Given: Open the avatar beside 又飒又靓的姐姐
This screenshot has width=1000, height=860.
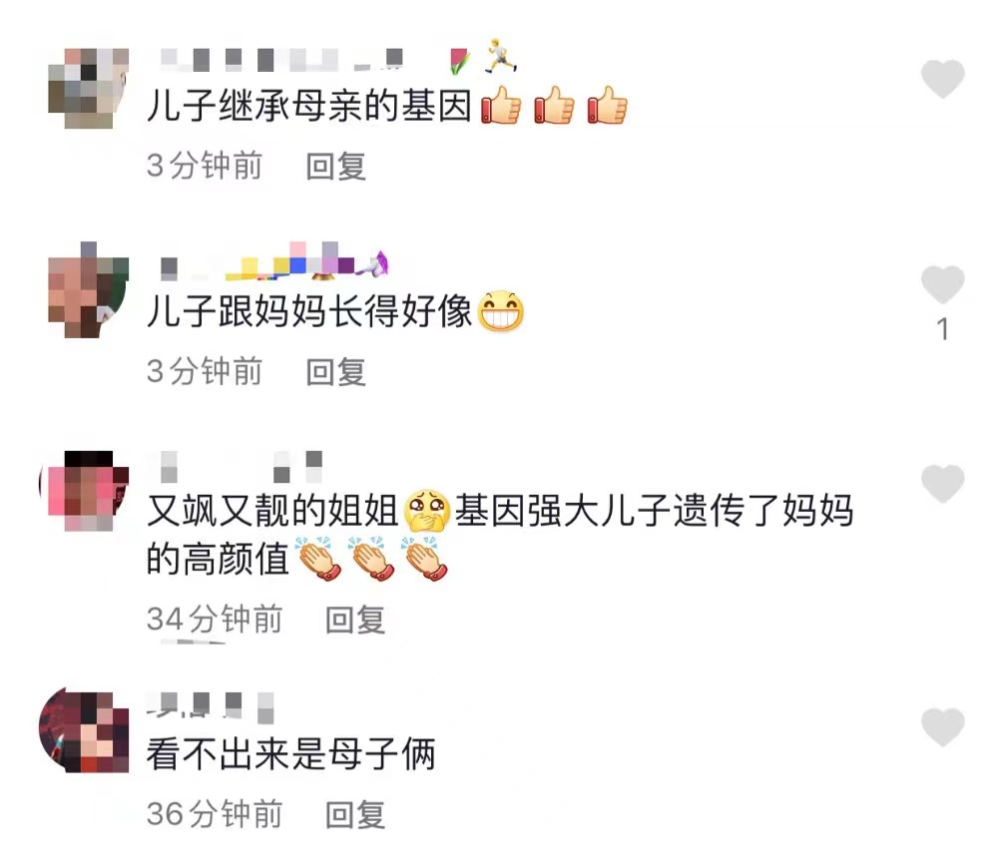Looking at the screenshot, I should (x=84, y=491).
